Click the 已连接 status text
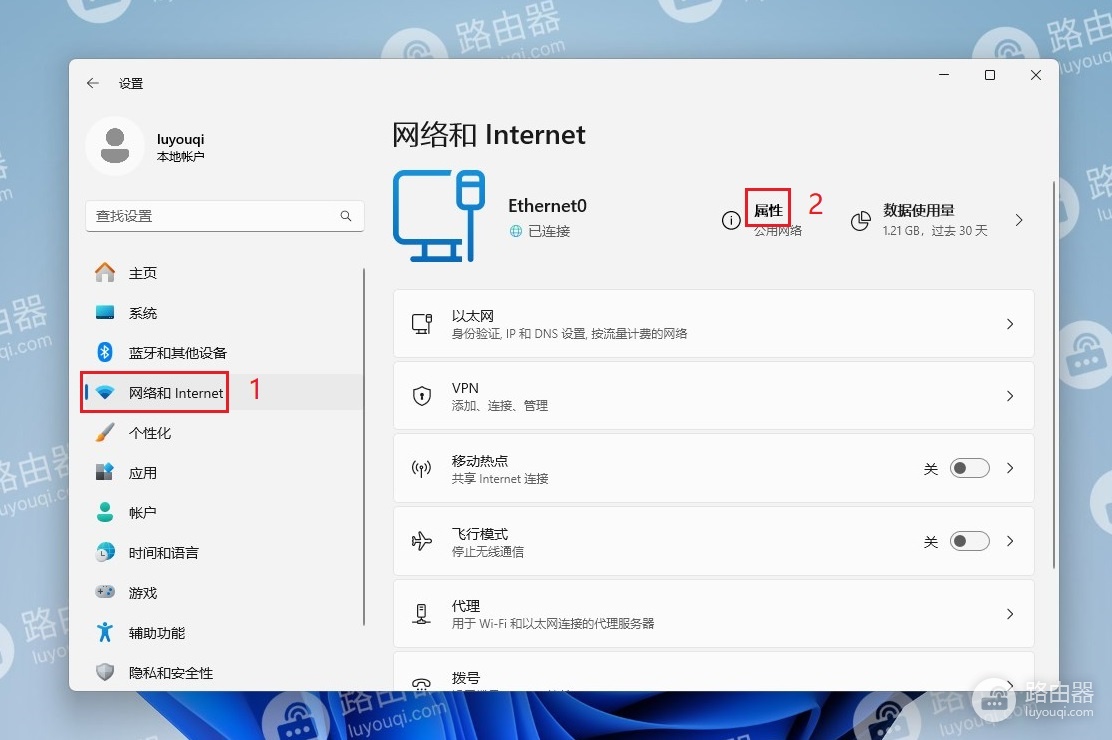Screen dimensions: 1112x740 click(x=549, y=231)
